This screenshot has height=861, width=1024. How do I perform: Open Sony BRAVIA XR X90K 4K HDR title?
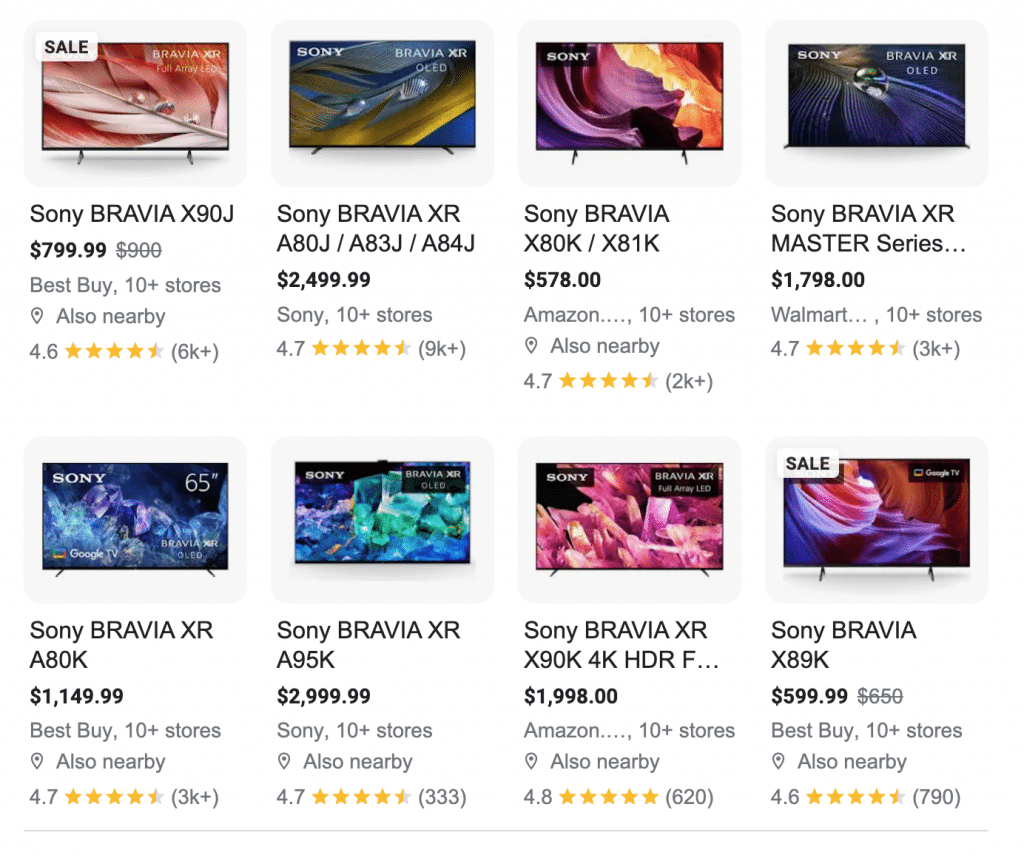(621, 645)
